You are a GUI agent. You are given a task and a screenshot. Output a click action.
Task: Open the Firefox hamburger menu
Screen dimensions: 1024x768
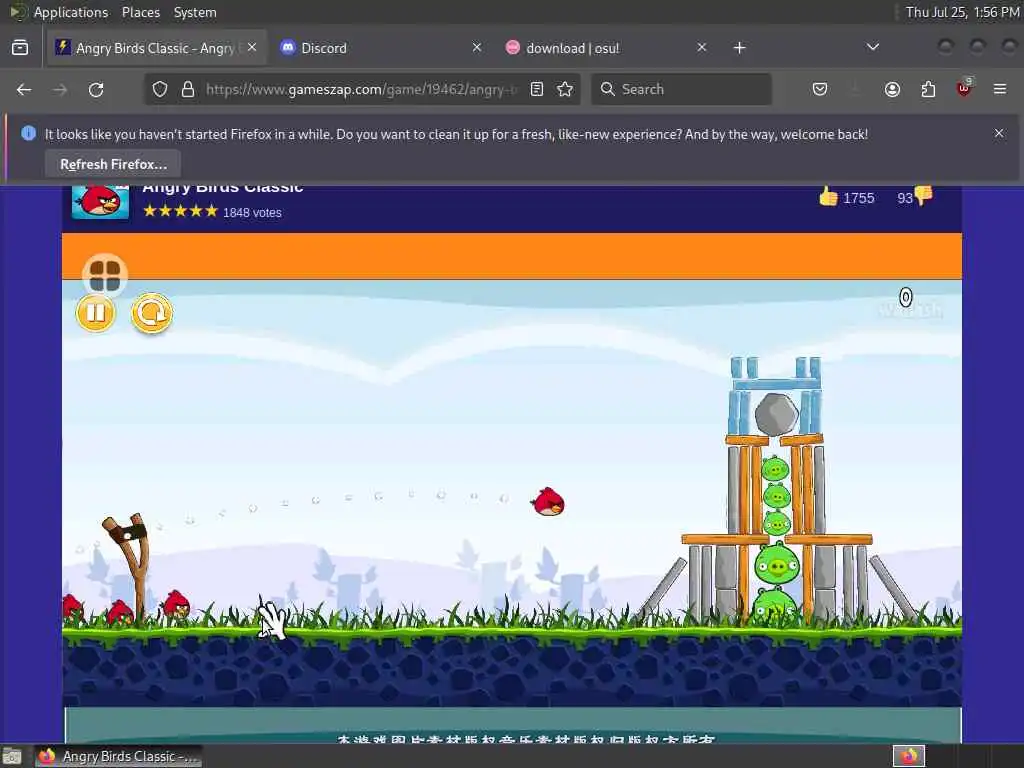1000,89
